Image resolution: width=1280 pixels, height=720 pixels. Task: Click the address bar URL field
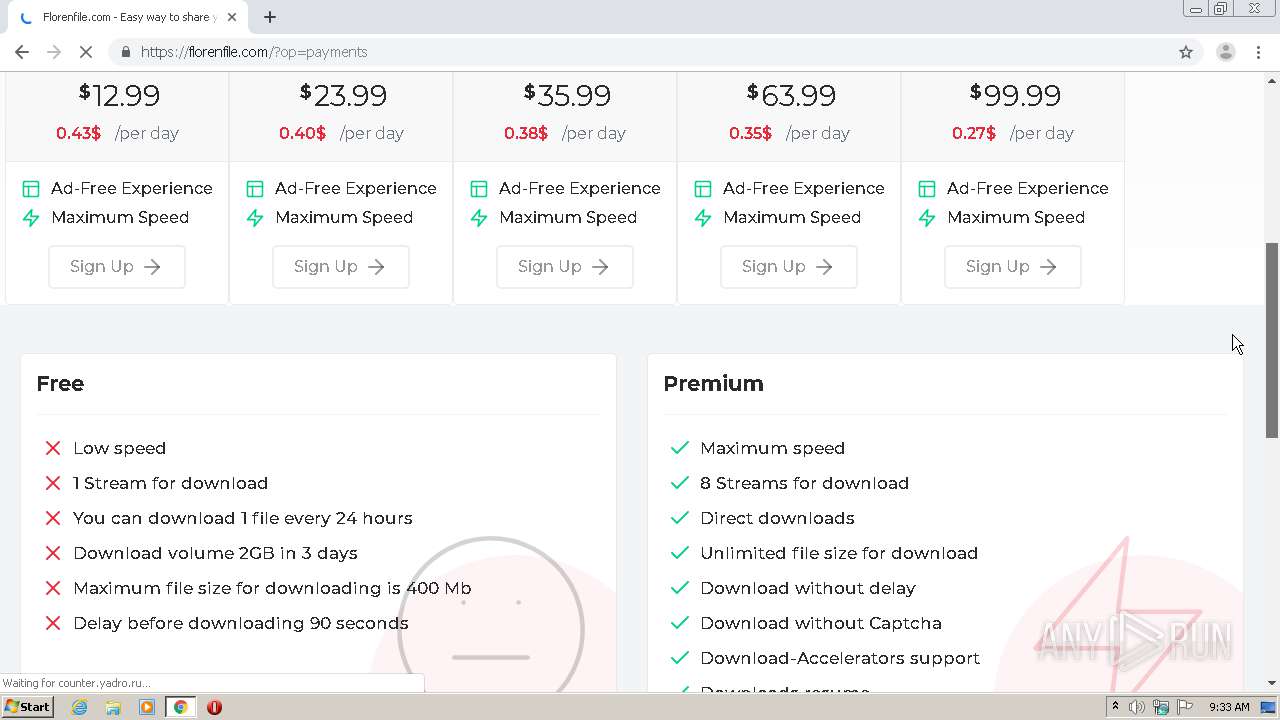tap(600, 52)
